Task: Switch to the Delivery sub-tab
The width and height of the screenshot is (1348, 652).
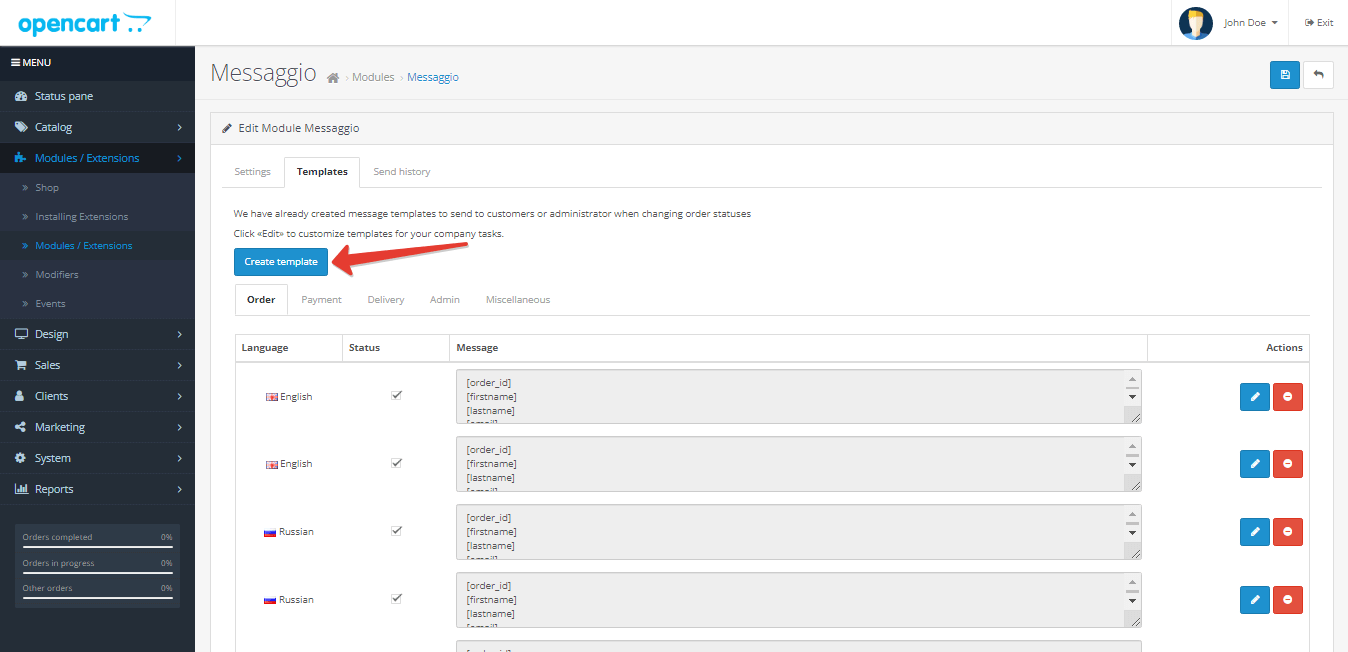Action: tap(386, 300)
